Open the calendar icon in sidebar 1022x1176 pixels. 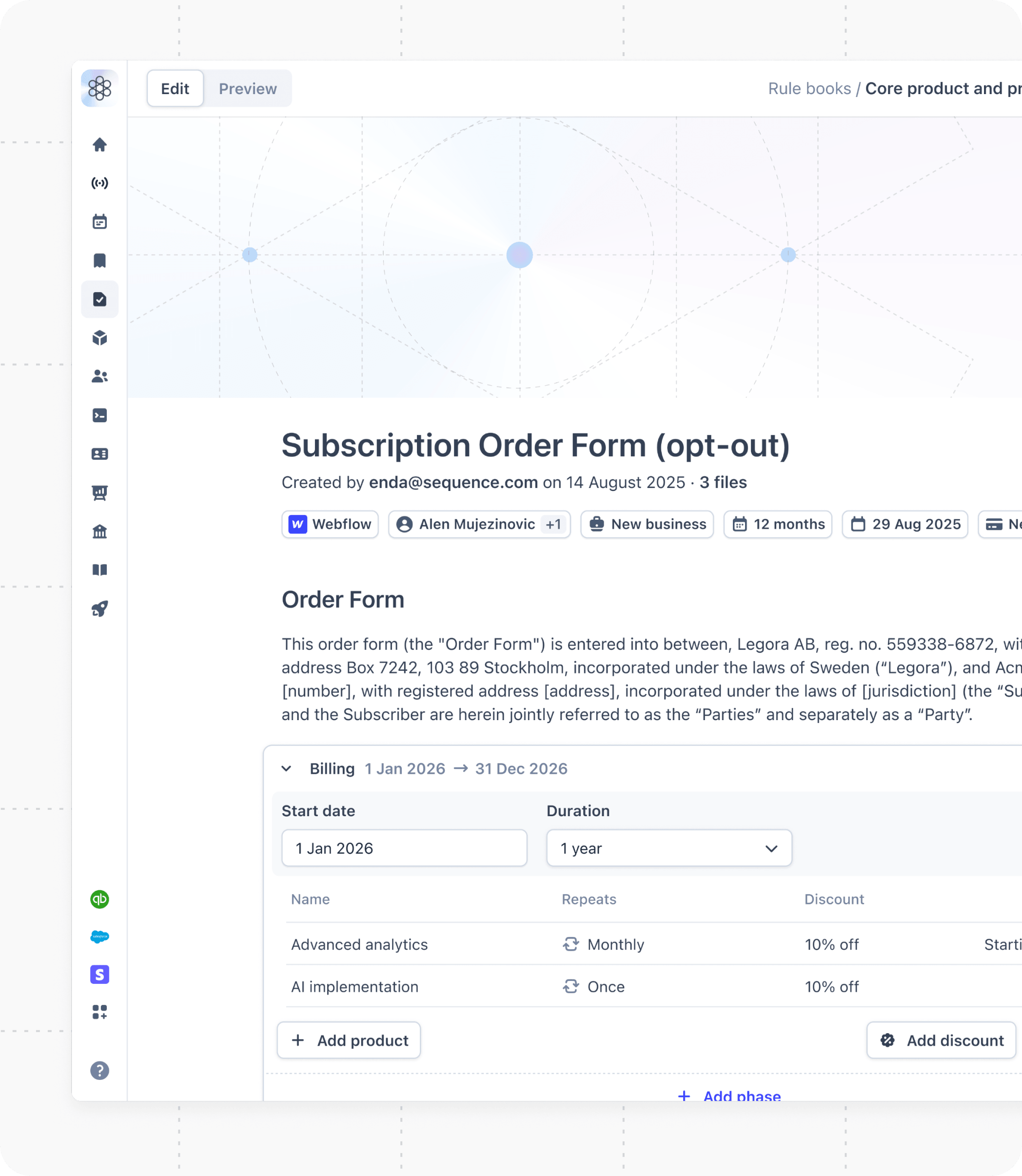coord(100,222)
